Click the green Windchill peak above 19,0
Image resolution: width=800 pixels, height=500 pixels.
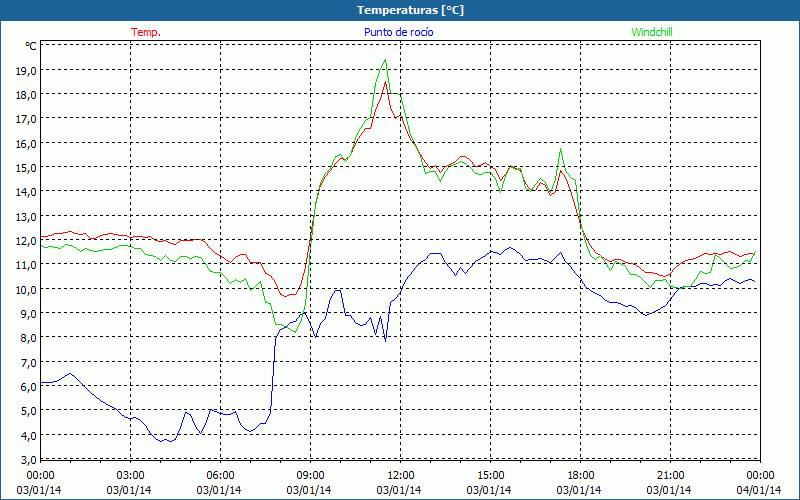(x=385, y=60)
